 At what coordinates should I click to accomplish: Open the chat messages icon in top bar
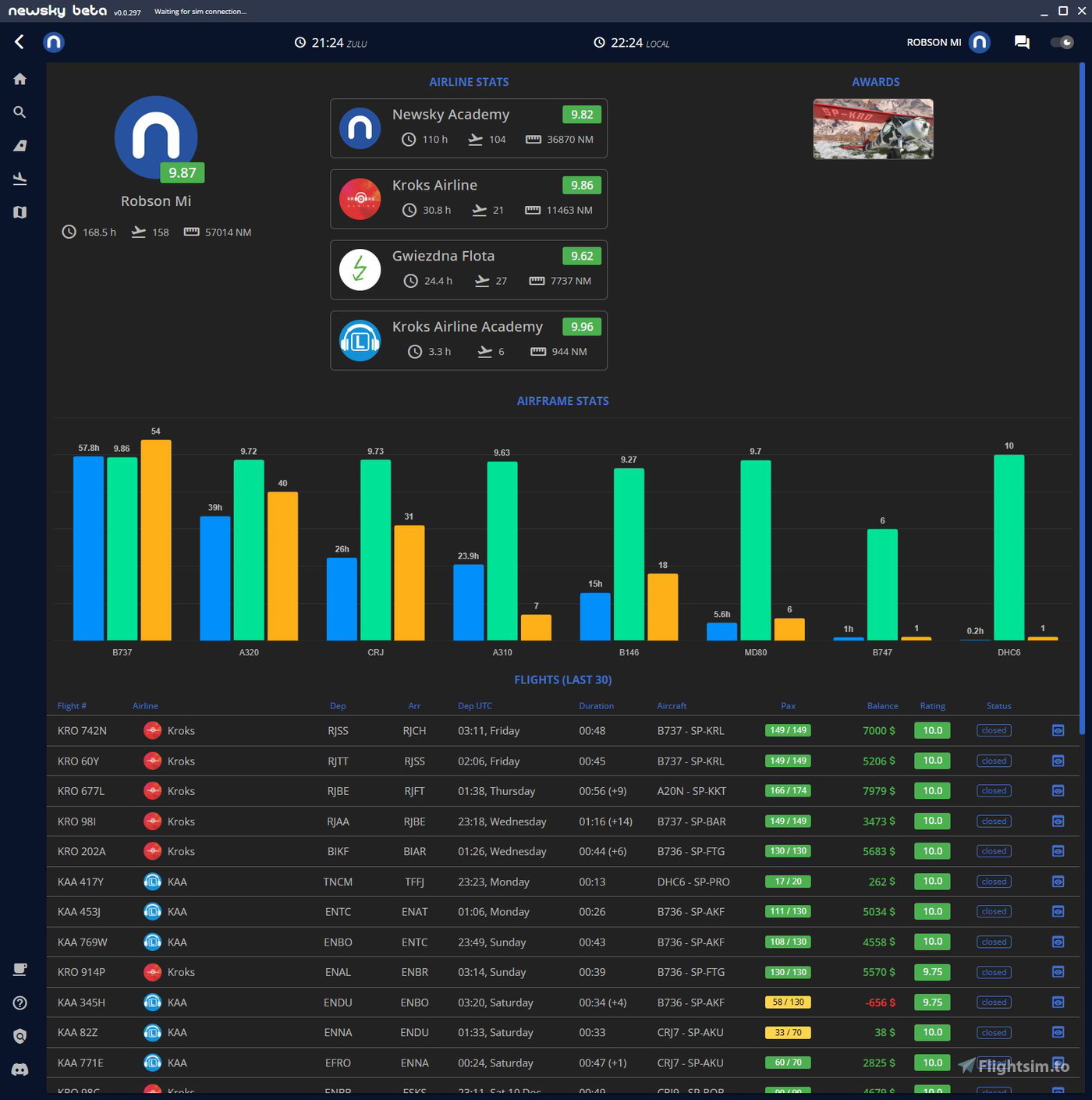click(x=1021, y=42)
